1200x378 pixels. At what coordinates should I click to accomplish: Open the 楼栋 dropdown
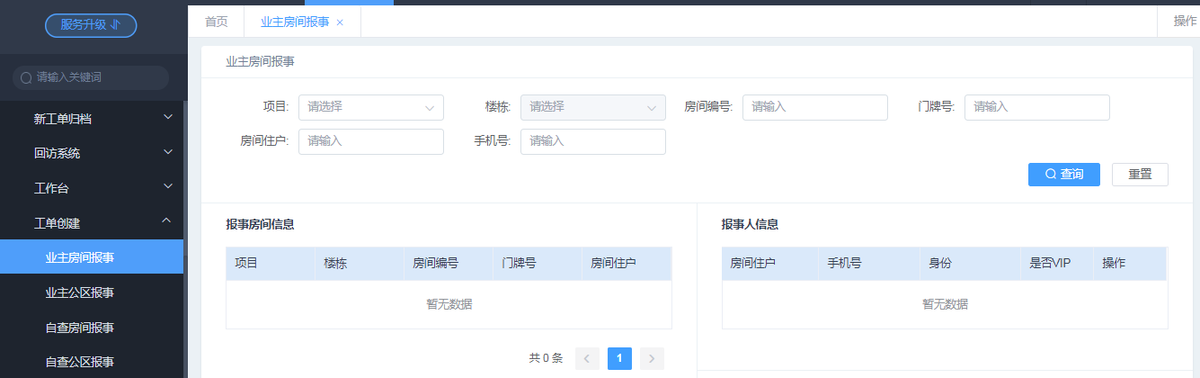(x=593, y=107)
